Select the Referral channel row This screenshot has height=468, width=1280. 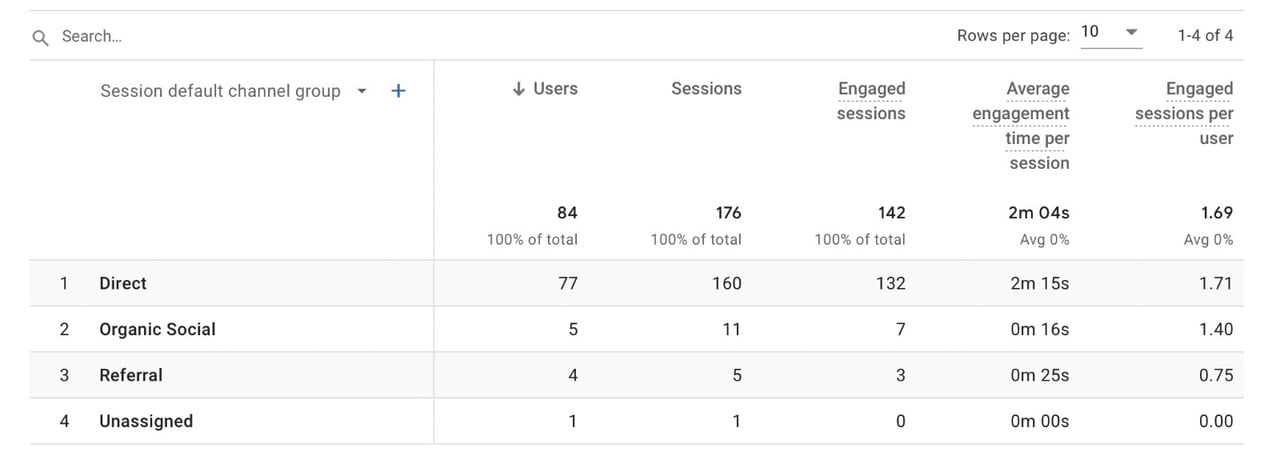tap(637, 375)
